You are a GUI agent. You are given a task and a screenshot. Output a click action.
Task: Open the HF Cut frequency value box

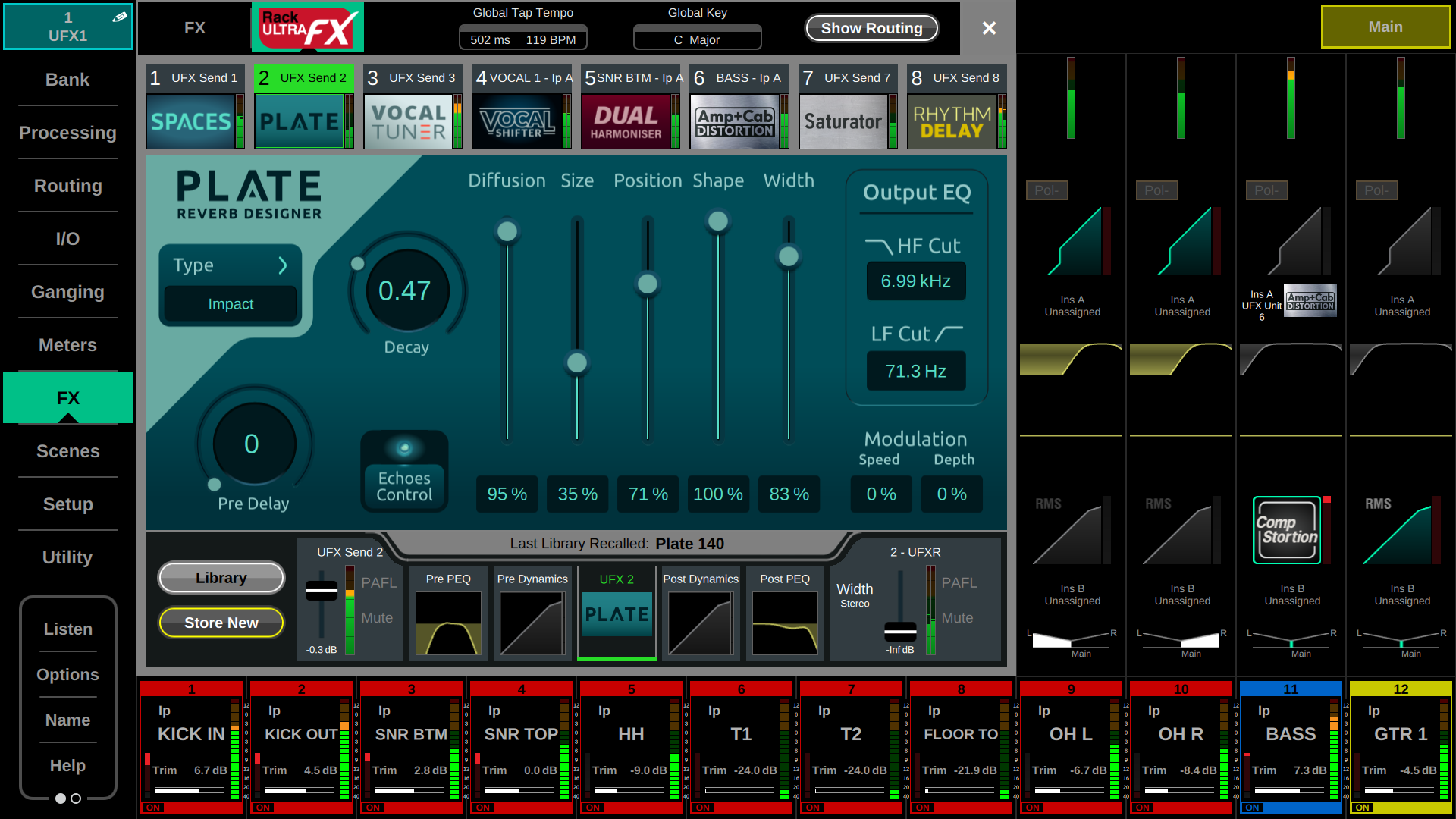(915, 281)
